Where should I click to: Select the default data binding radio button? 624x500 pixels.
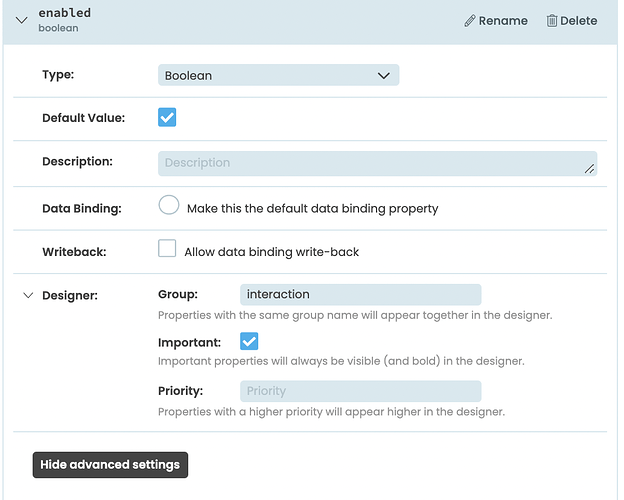coord(169,206)
